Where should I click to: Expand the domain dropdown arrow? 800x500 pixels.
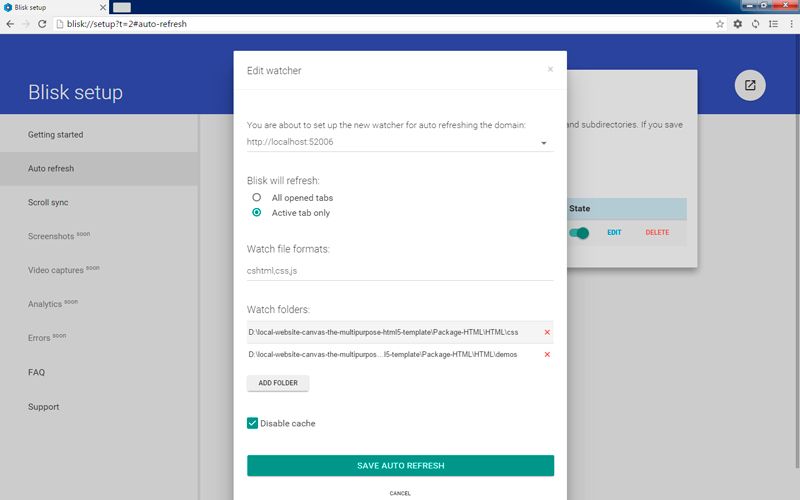click(543, 143)
